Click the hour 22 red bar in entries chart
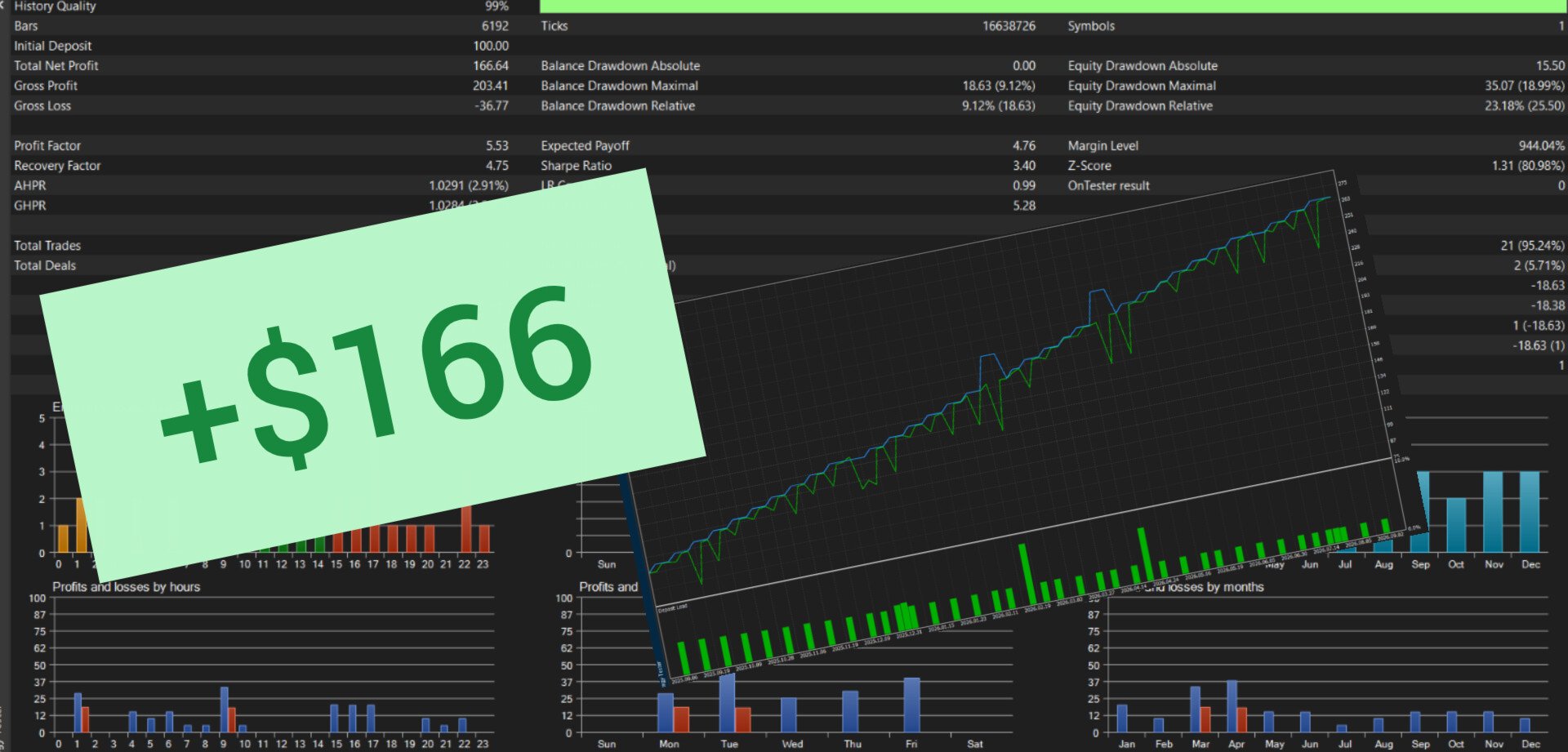 click(x=466, y=529)
